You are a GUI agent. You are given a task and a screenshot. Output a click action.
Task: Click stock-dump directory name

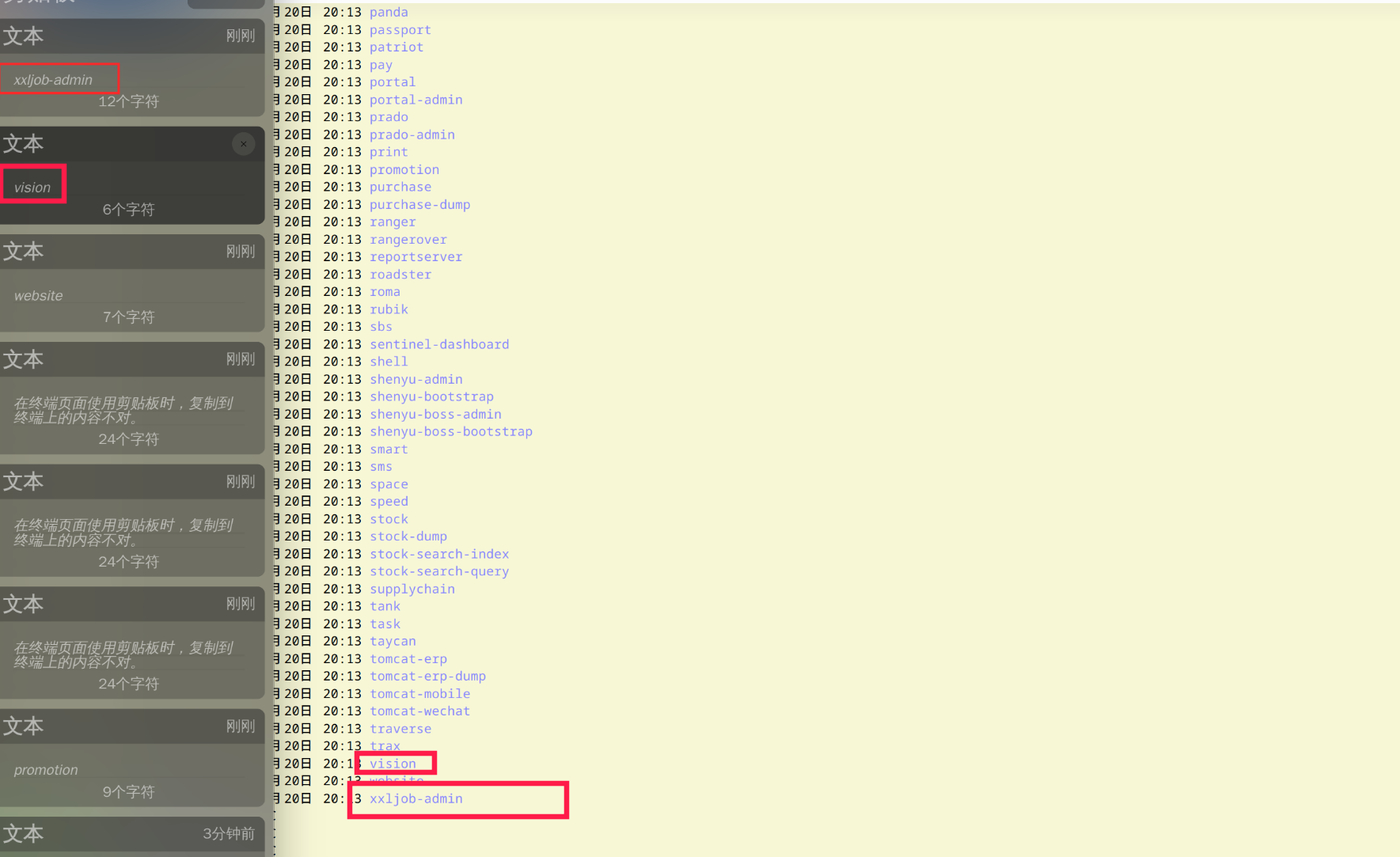(x=408, y=537)
